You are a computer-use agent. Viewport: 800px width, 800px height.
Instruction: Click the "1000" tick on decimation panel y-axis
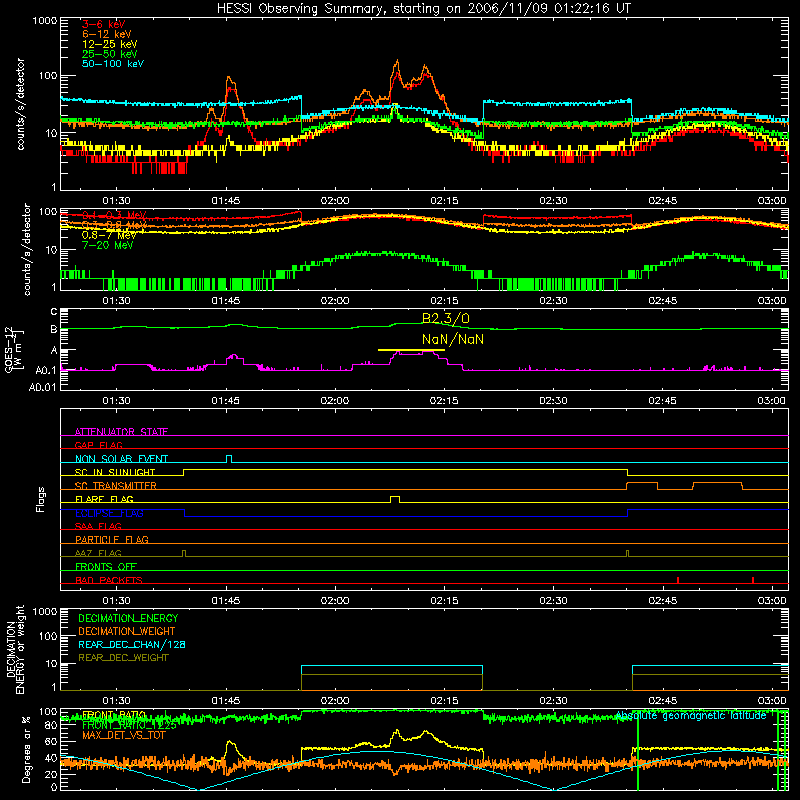click(x=44, y=611)
